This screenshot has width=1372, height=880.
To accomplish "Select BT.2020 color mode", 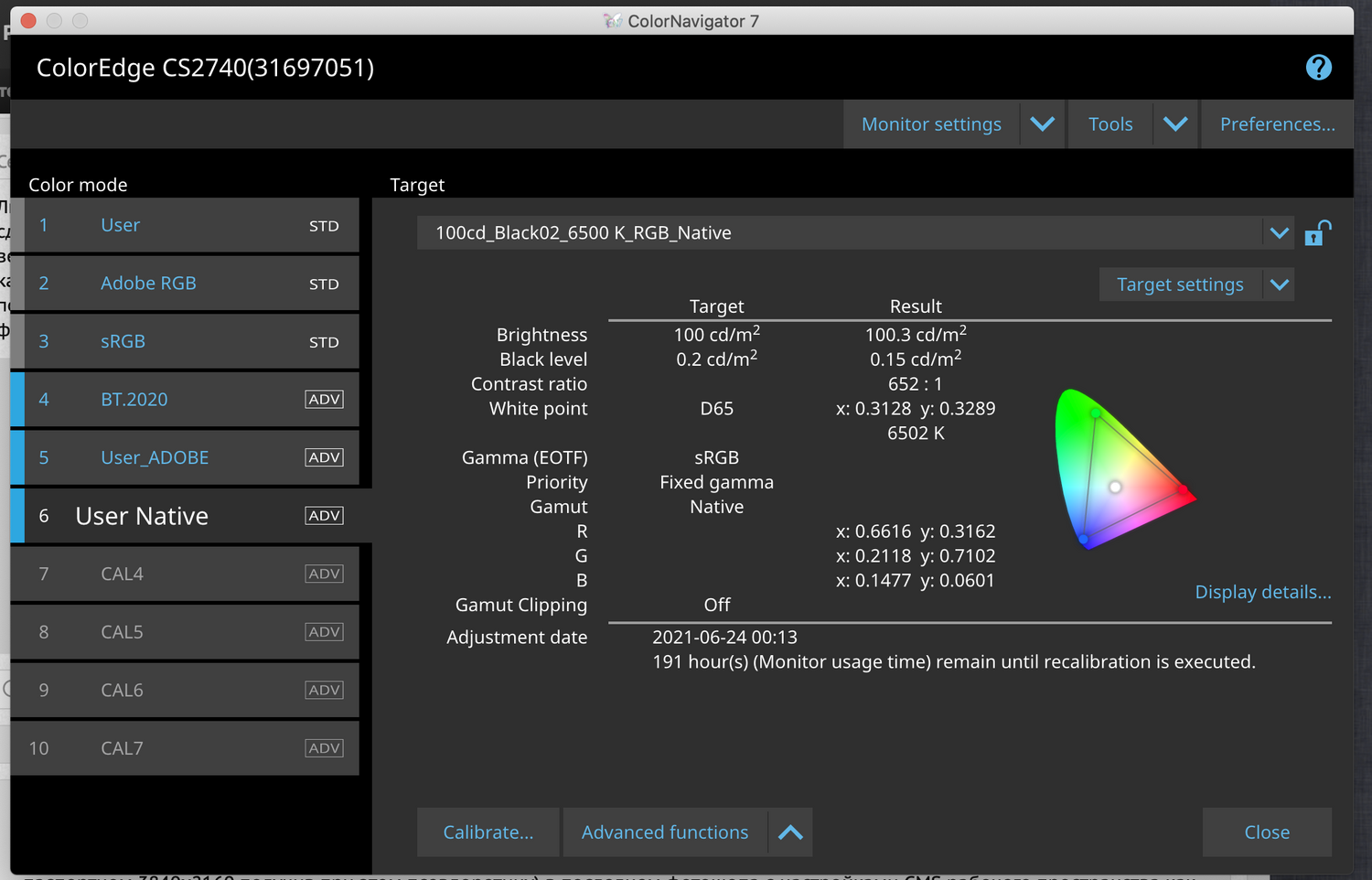I will [x=191, y=400].
